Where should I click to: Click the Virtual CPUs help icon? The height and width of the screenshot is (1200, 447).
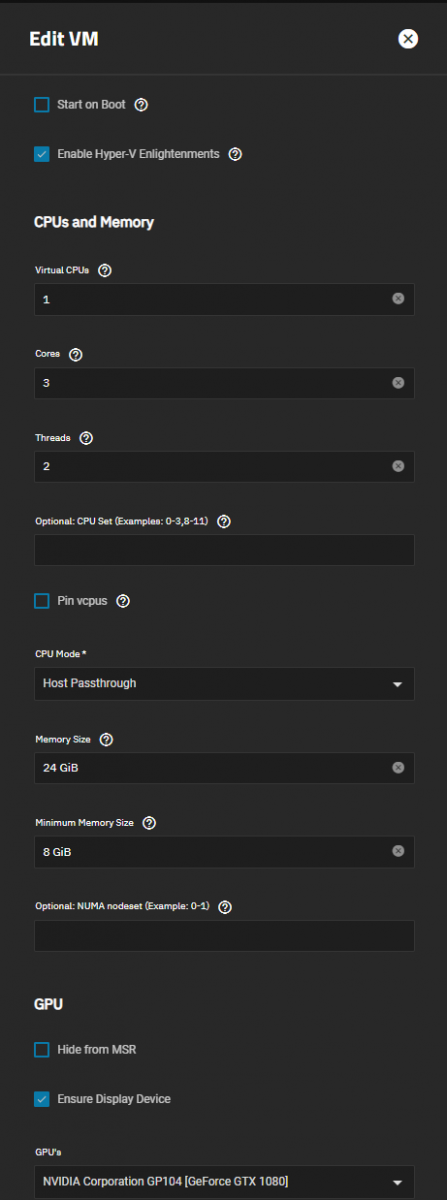105,270
